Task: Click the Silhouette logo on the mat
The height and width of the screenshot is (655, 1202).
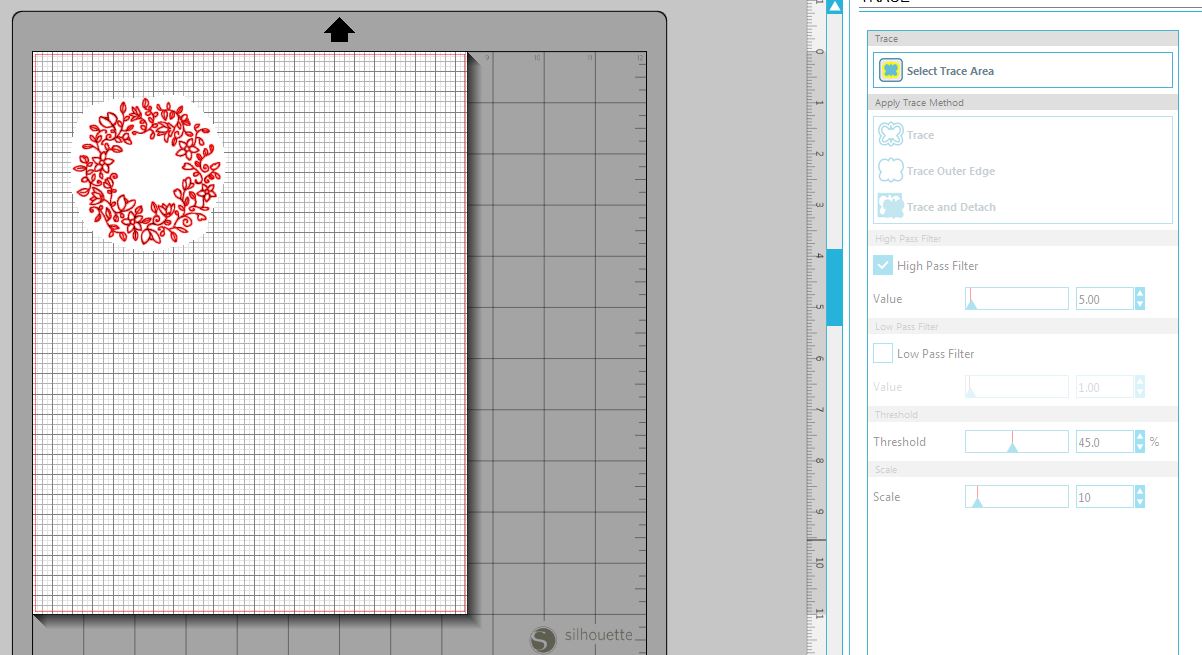Action: click(543, 638)
